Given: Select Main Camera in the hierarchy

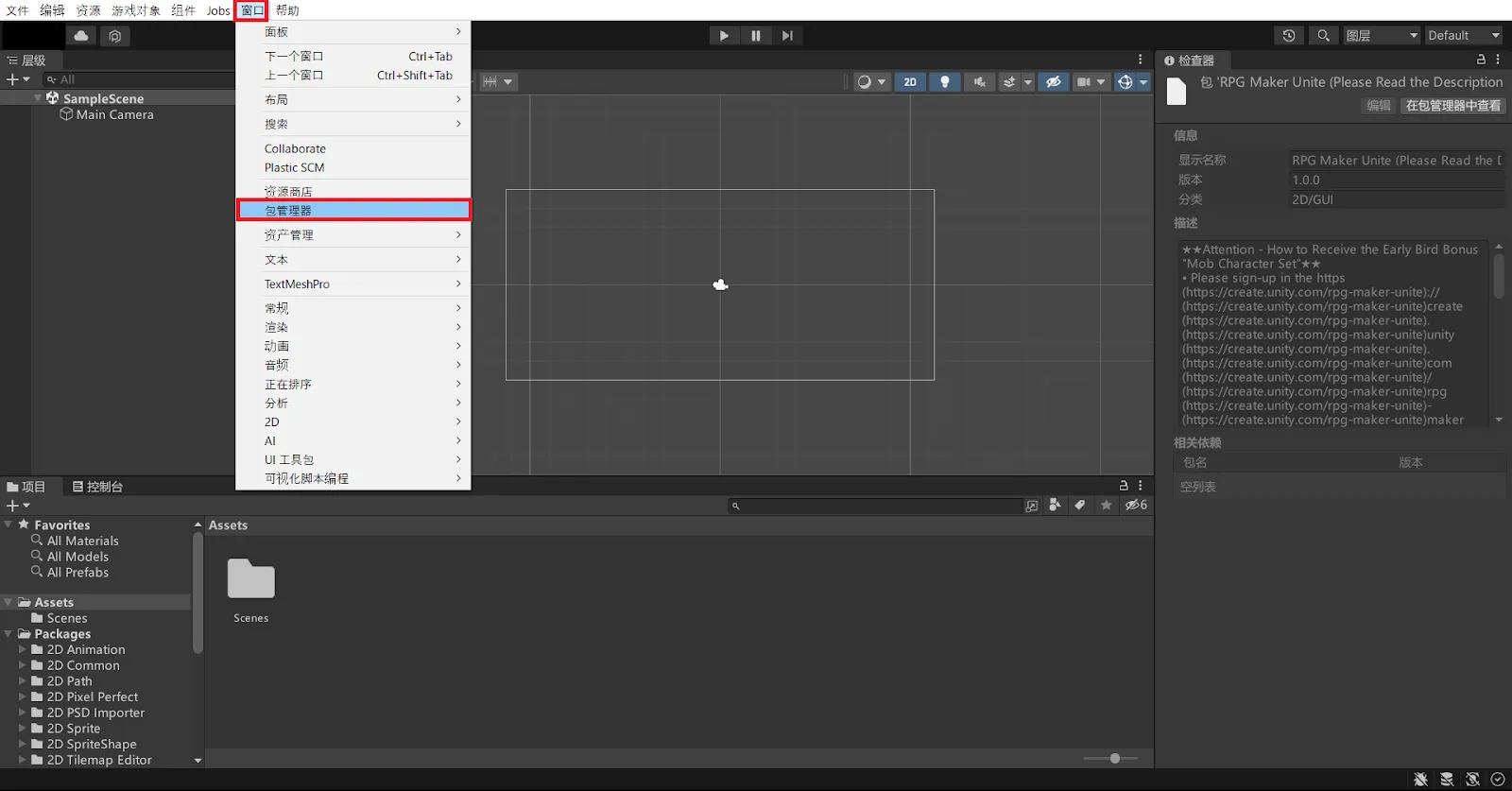Looking at the screenshot, I should coord(114,114).
